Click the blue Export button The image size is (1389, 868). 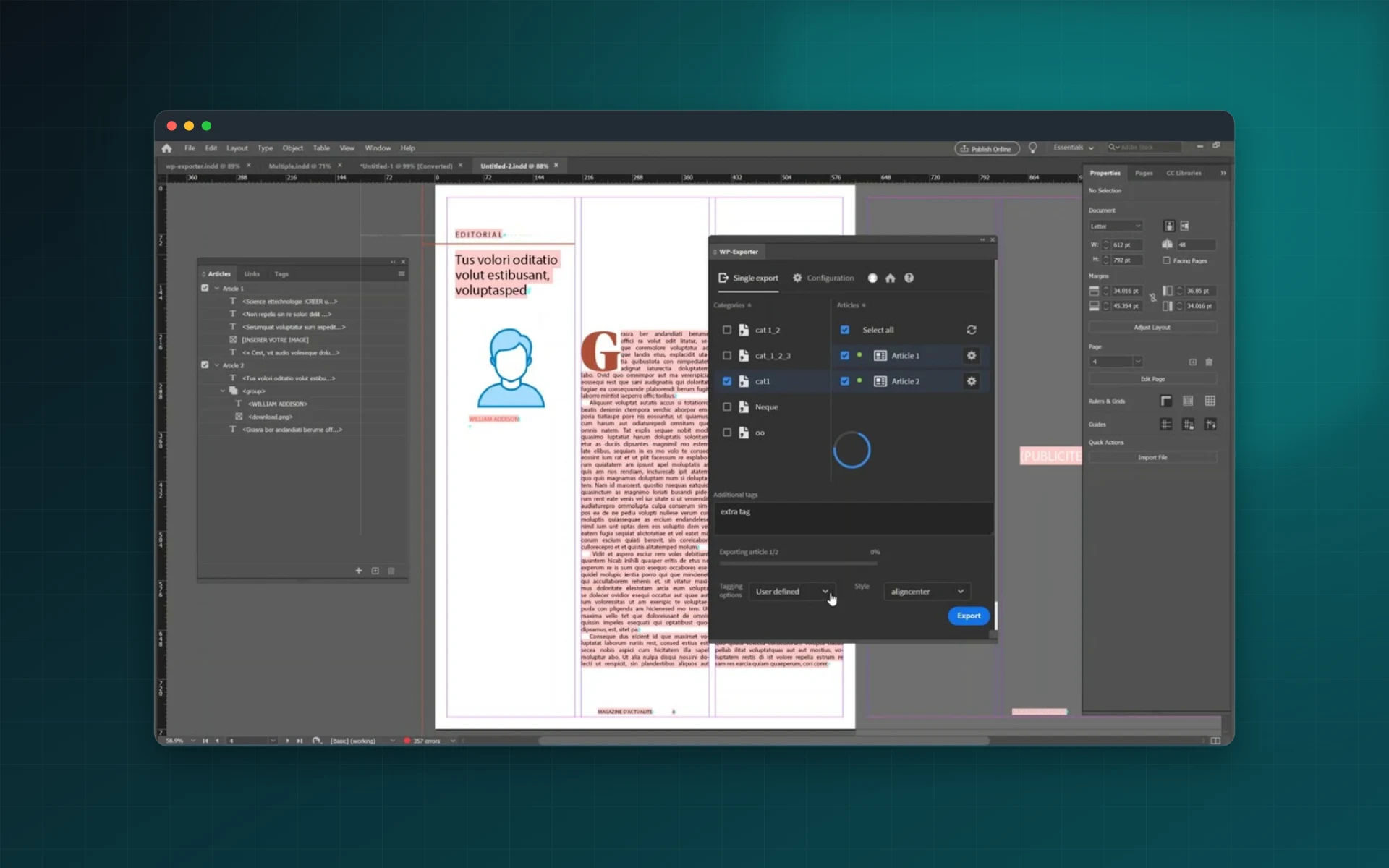[969, 616]
